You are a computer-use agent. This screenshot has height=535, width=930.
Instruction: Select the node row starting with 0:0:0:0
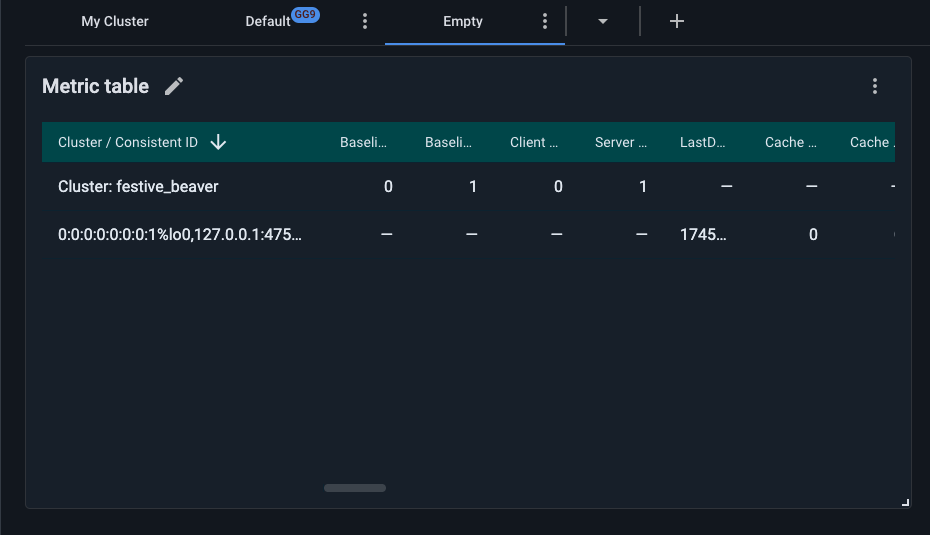coord(180,234)
